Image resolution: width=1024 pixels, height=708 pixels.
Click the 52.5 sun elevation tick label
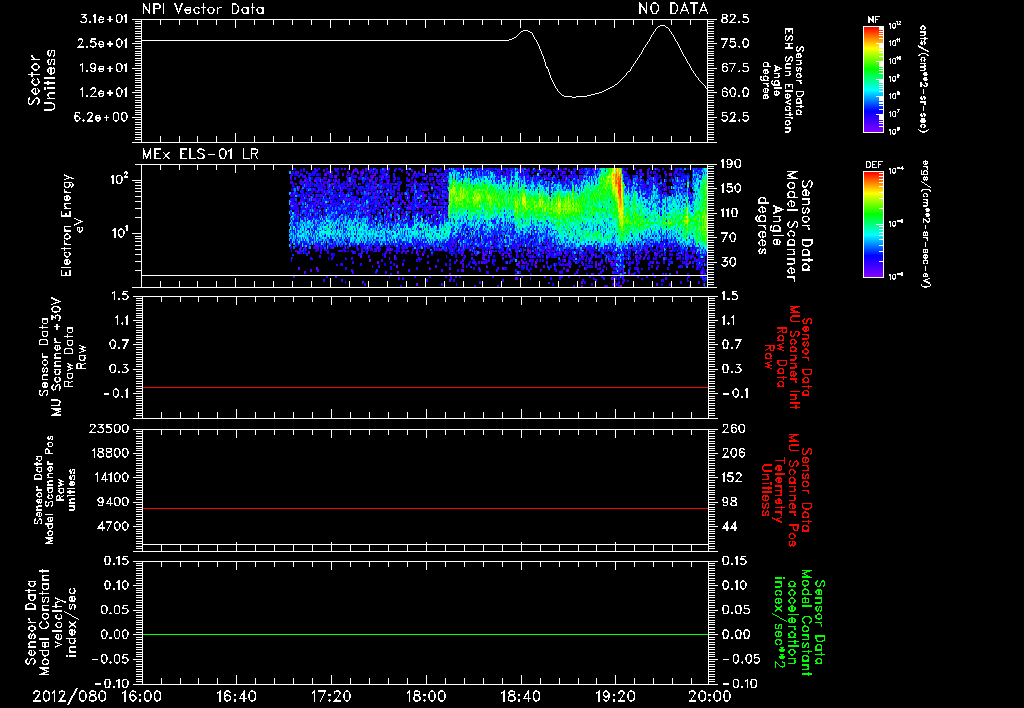pyautogui.click(x=735, y=118)
